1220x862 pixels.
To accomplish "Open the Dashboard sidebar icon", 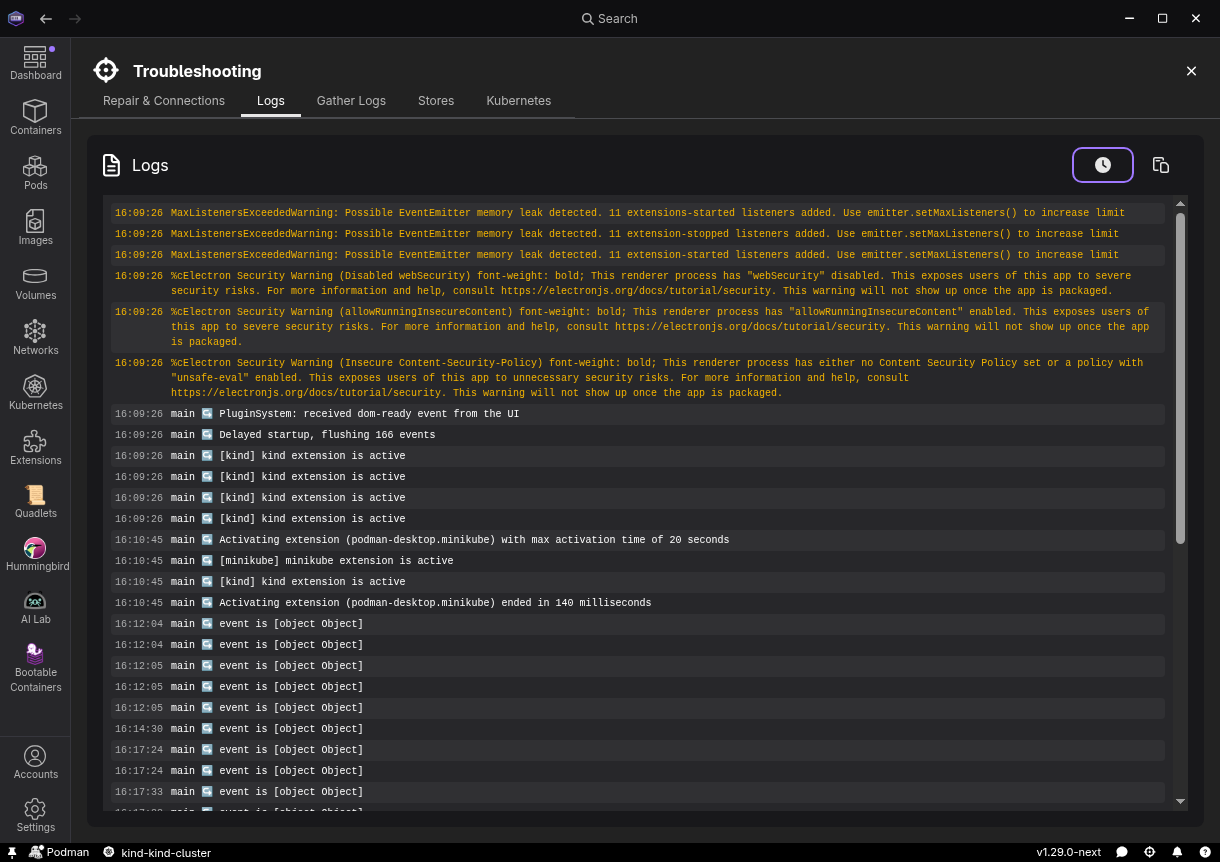I will 35,63.
